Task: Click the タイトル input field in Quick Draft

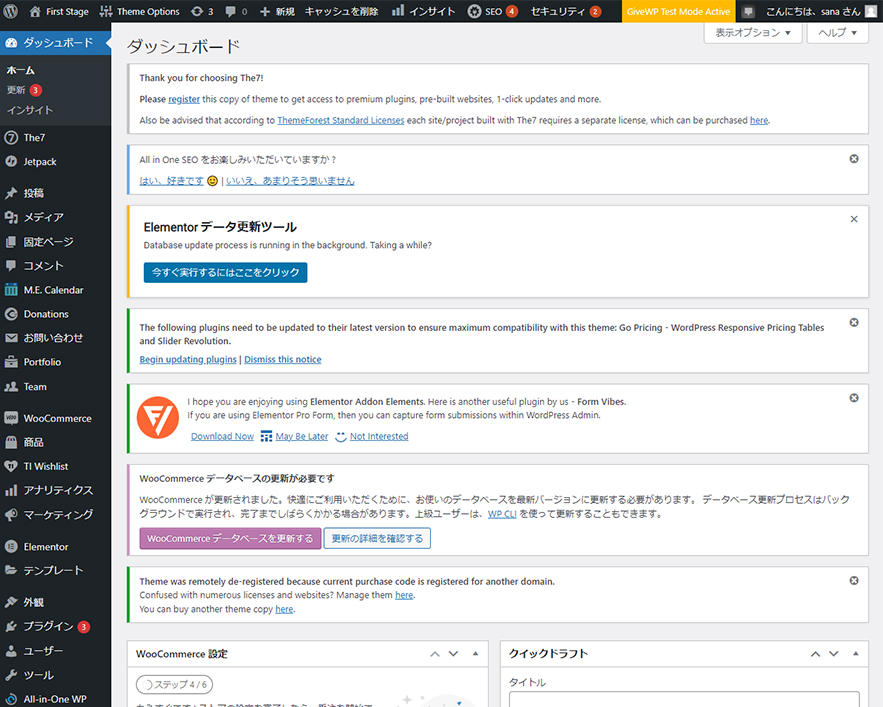Action: (x=684, y=699)
